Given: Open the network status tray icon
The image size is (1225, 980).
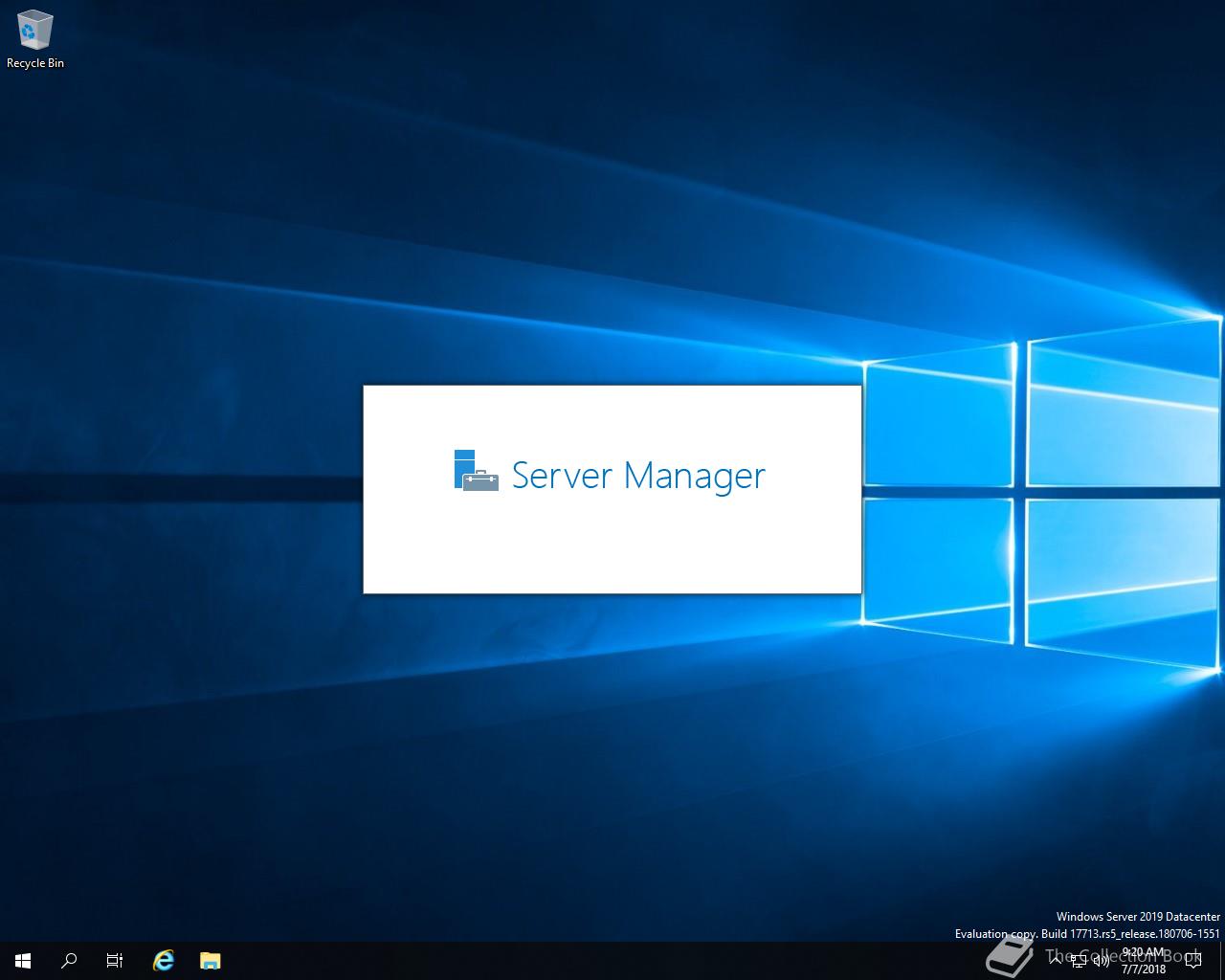Looking at the screenshot, I should click(1079, 961).
